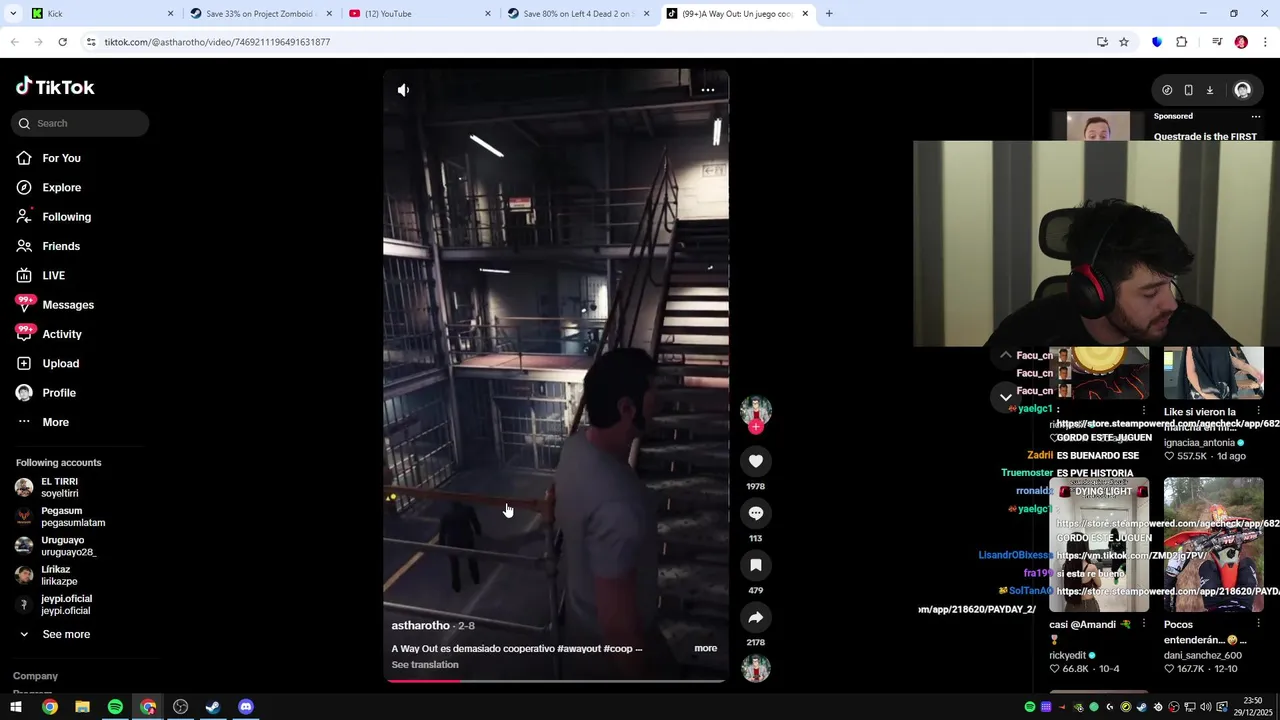The image size is (1280, 720).
Task: Open Uruguayo following account
Action: tap(60, 546)
